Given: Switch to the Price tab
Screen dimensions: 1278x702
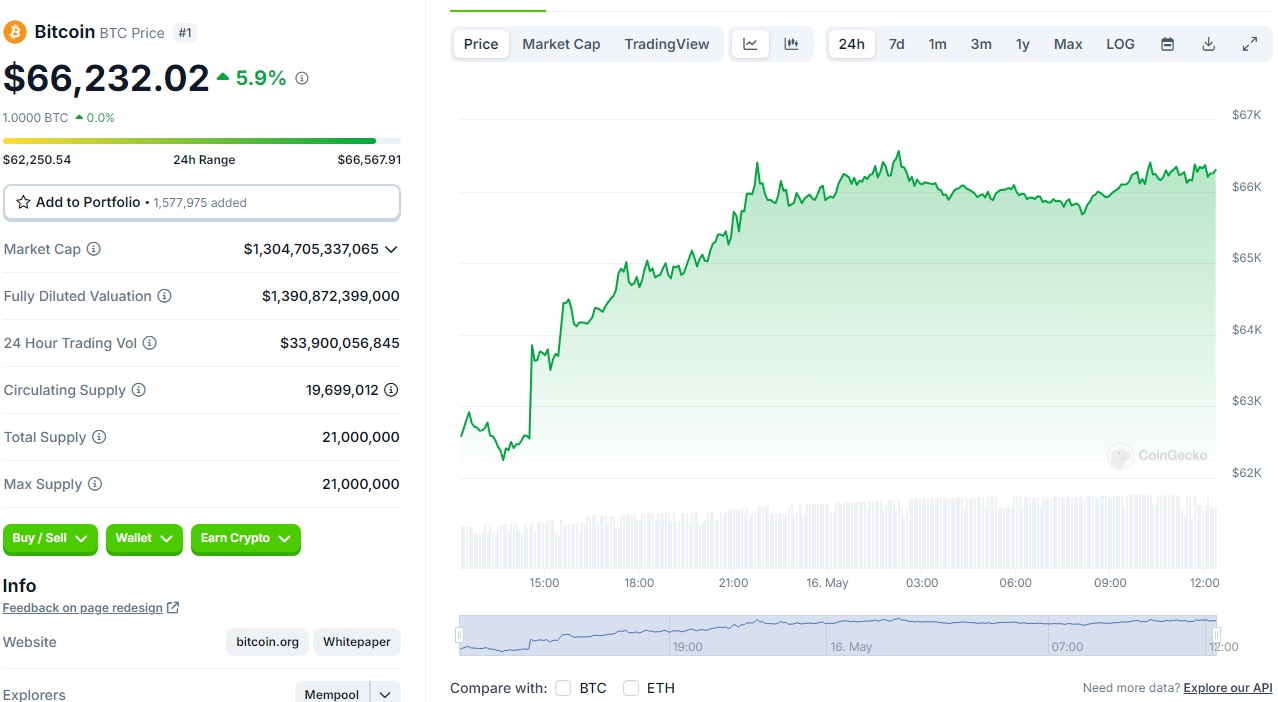Looking at the screenshot, I should [x=481, y=44].
